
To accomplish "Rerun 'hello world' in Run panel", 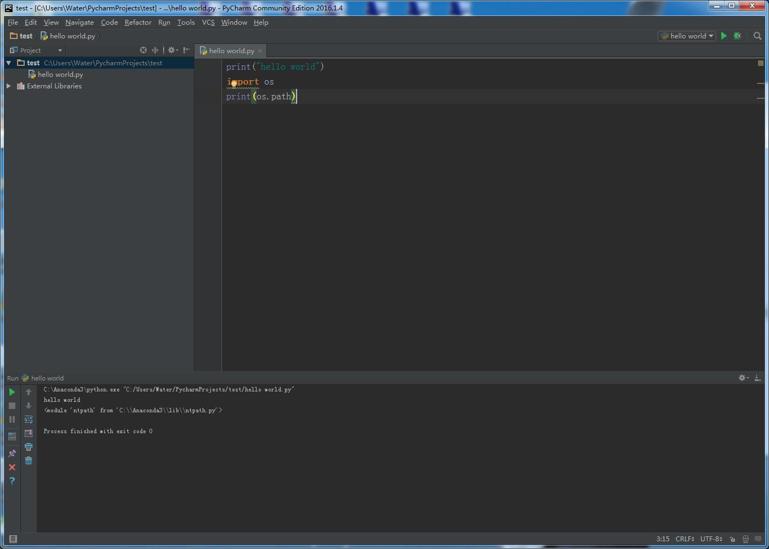I will point(12,392).
